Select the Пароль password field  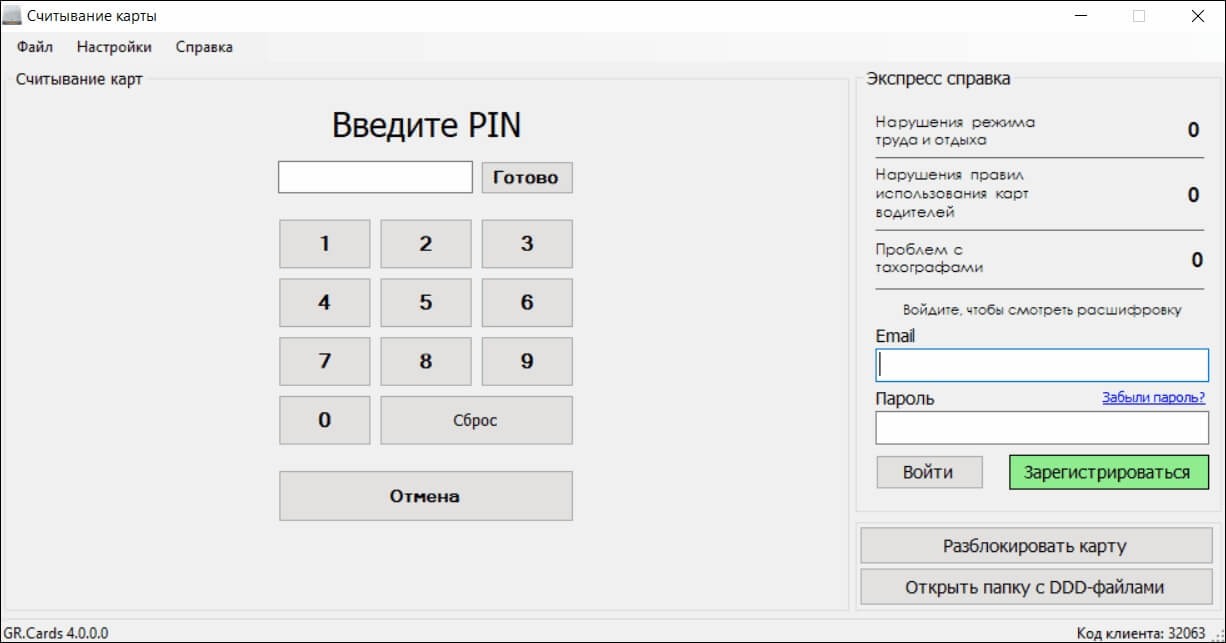click(x=1041, y=428)
